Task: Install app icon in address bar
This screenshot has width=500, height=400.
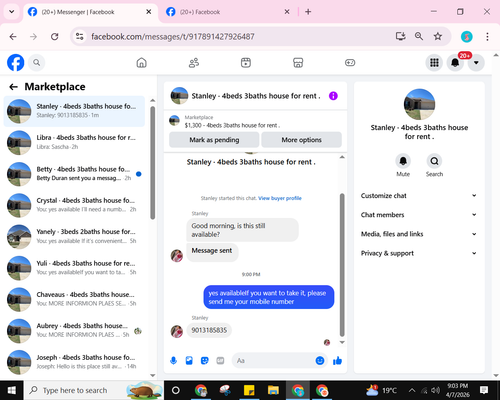Action: pos(400,36)
